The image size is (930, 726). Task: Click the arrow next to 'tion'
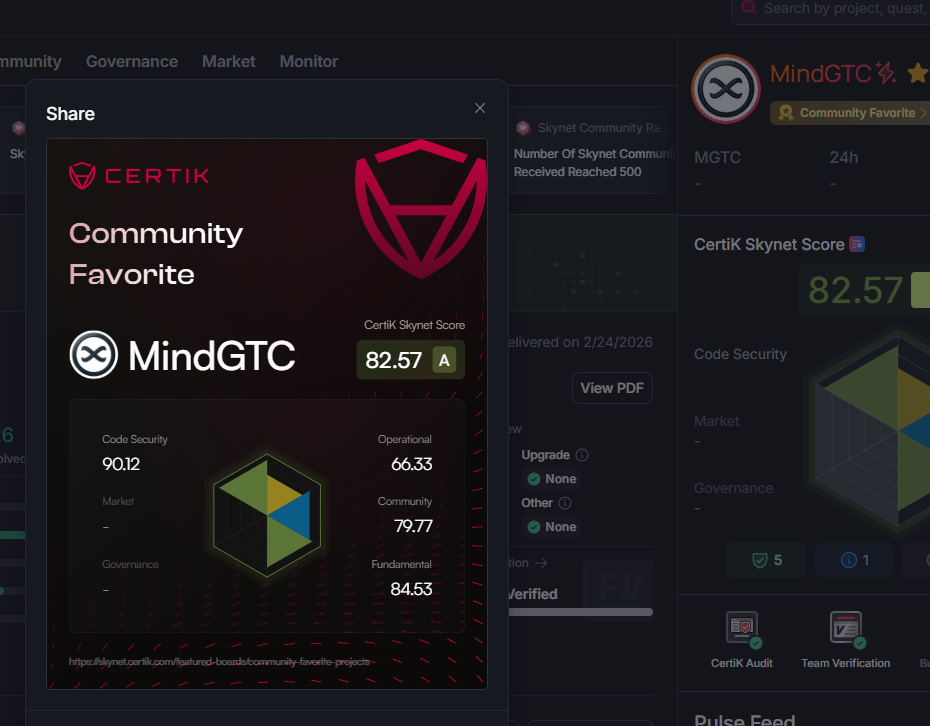(x=541, y=563)
